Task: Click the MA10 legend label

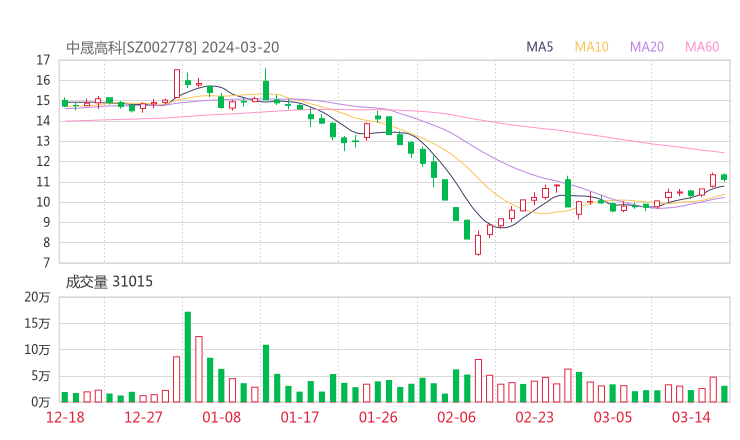Action: 591,47
